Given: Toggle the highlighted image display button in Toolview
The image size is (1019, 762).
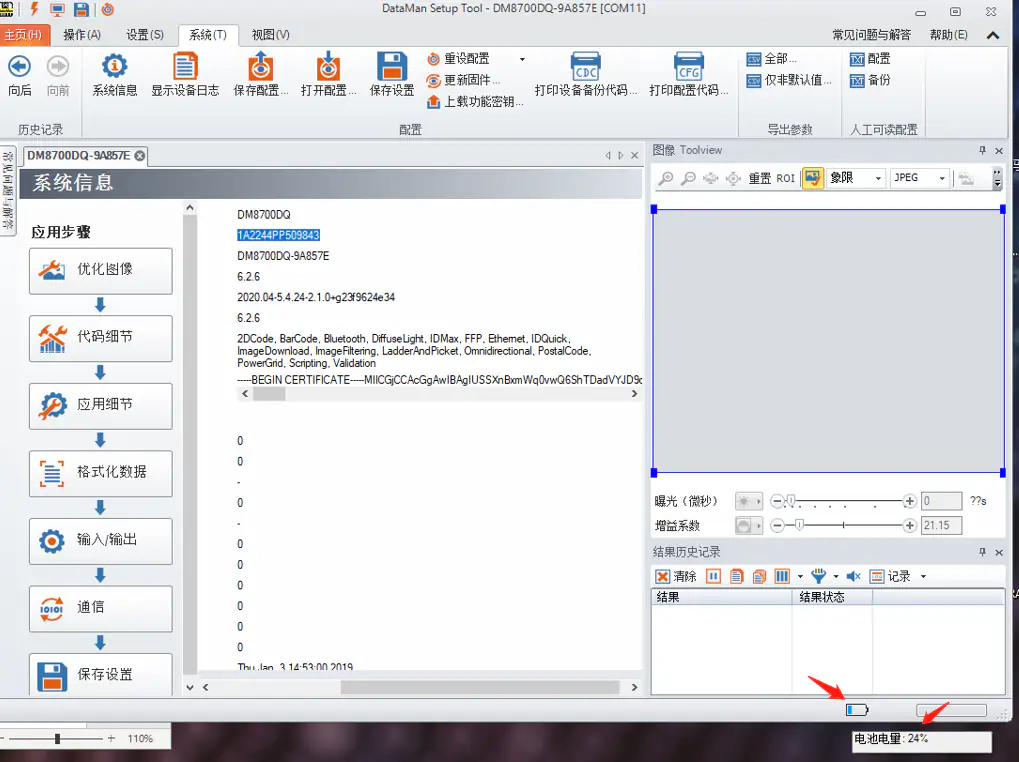Looking at the screenshot, I should (812, 178).
